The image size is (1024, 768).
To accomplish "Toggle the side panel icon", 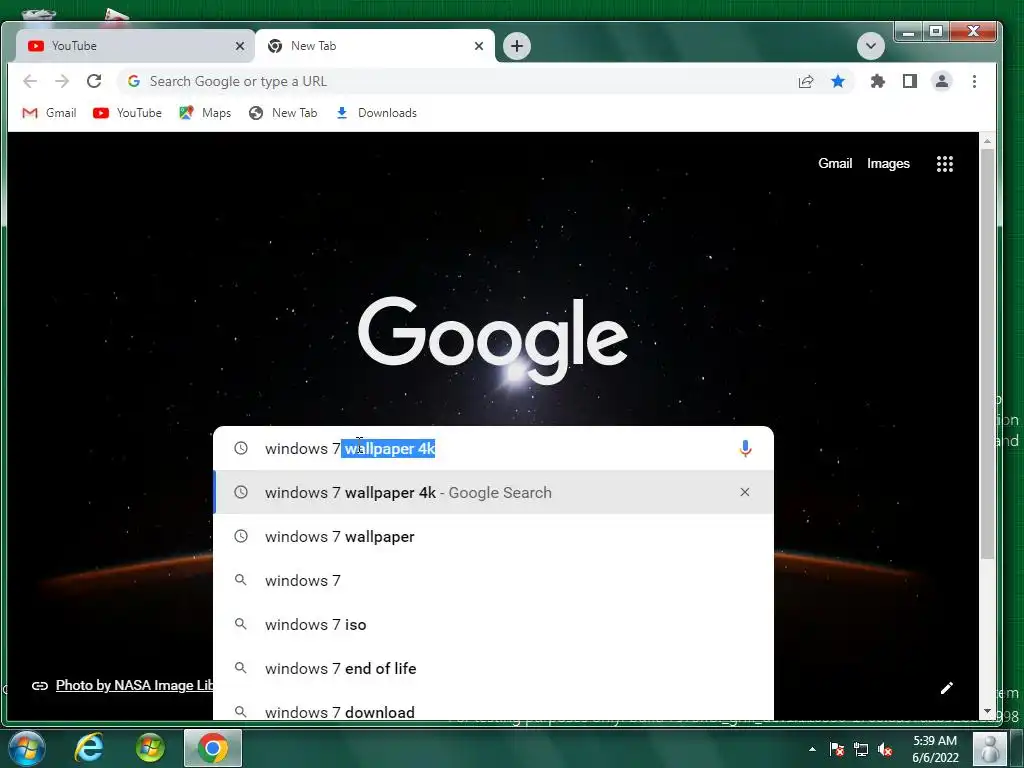I will point(910,81).
